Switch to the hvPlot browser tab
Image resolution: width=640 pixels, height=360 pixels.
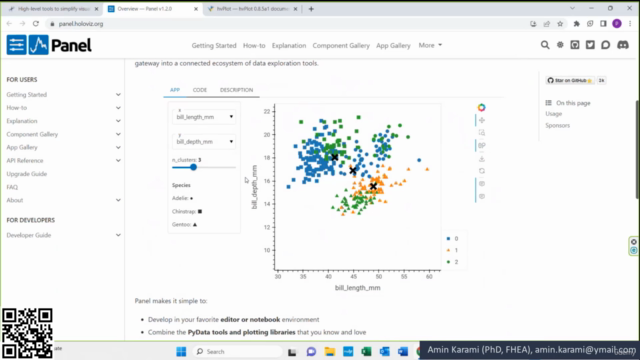point(253,9)
